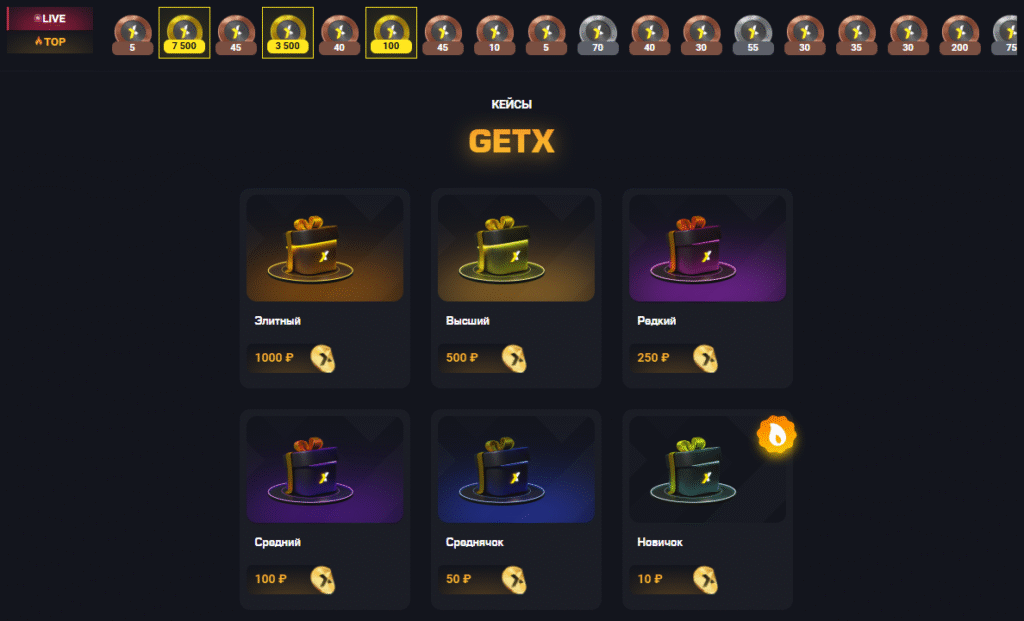The width and height of the screenshot is (1024, 621).
Task: Click the bronze coin showing 35
Action: pos(856,35)
